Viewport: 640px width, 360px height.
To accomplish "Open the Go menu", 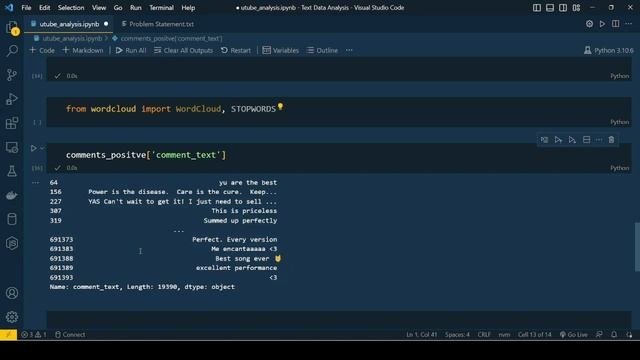I will pos(118,8).
